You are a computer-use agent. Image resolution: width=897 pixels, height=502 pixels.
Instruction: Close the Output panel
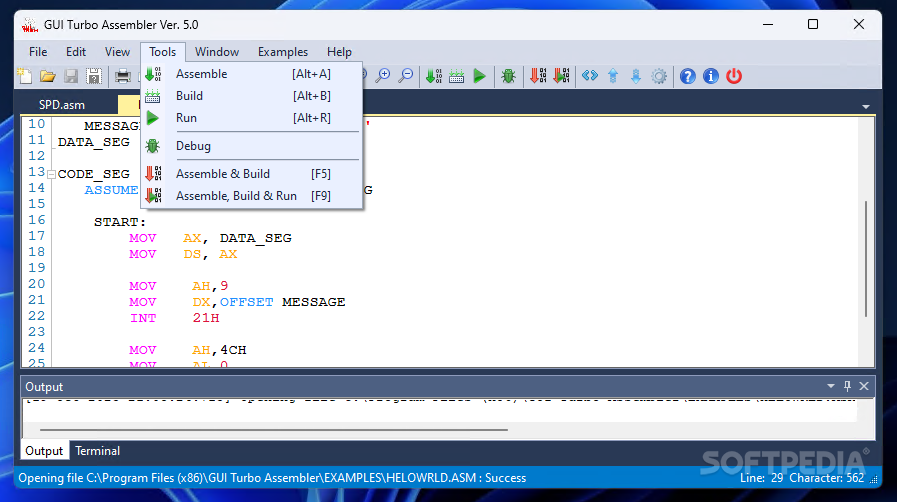pyautogui.click(x=864, y=387)
